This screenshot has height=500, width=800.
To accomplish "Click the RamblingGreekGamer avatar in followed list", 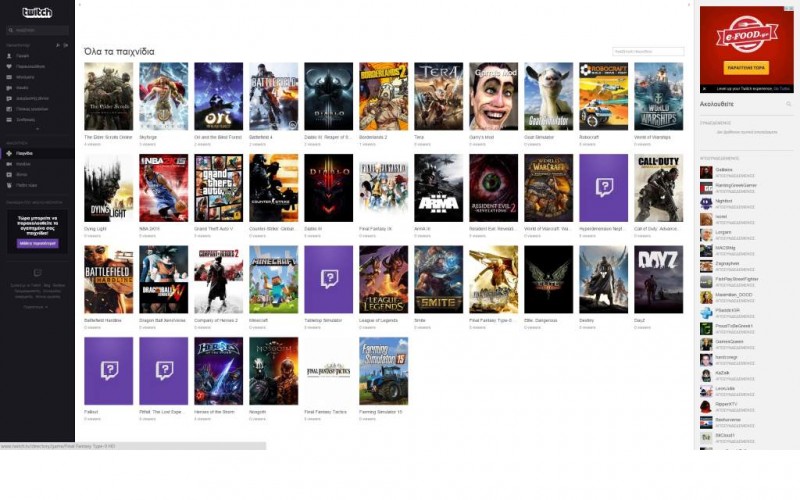I will 706,188.
